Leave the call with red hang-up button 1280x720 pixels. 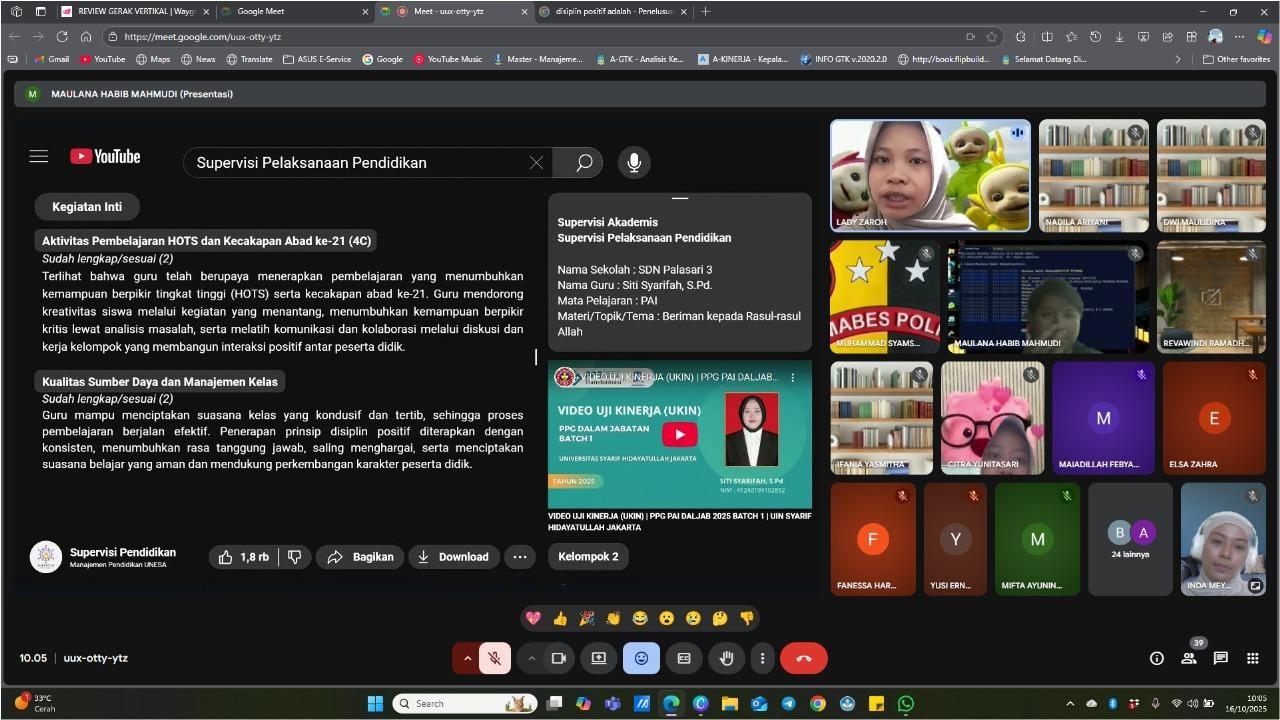(803, 658)
